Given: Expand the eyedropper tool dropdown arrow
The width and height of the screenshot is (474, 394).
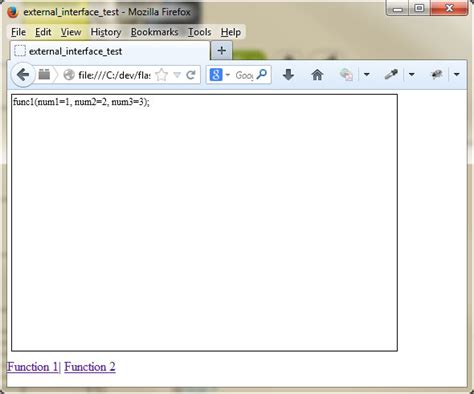Looking at the screenshot, I should (x=412, y=75).
